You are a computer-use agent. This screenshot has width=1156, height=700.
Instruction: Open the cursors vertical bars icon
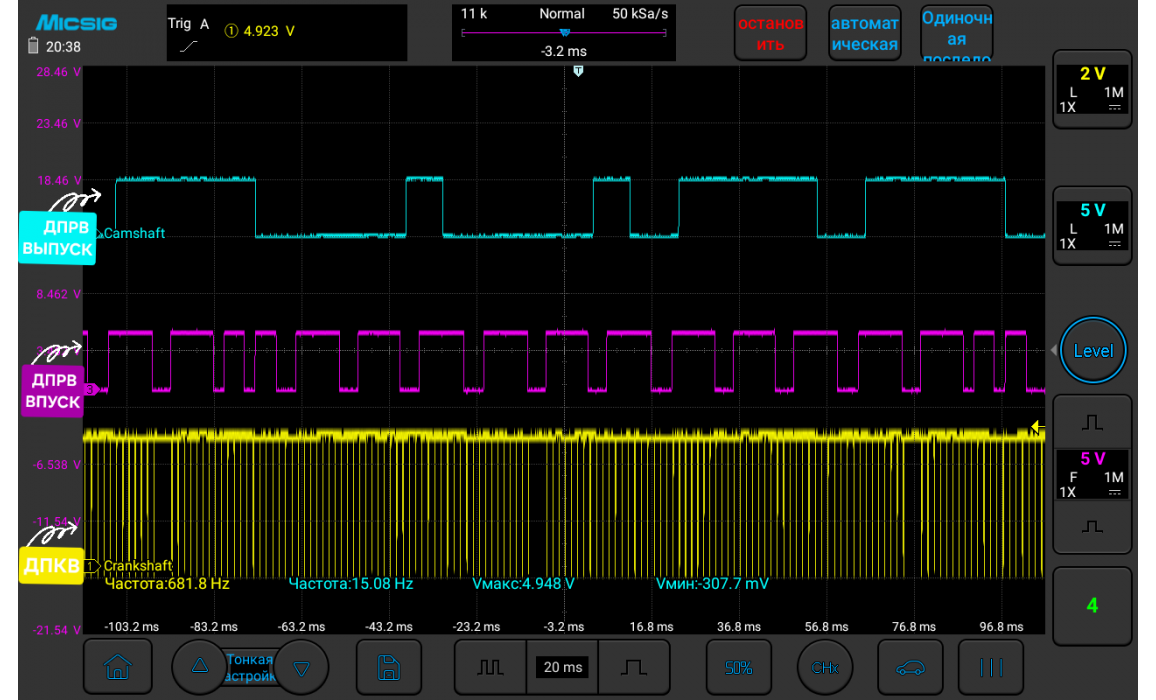990,667
